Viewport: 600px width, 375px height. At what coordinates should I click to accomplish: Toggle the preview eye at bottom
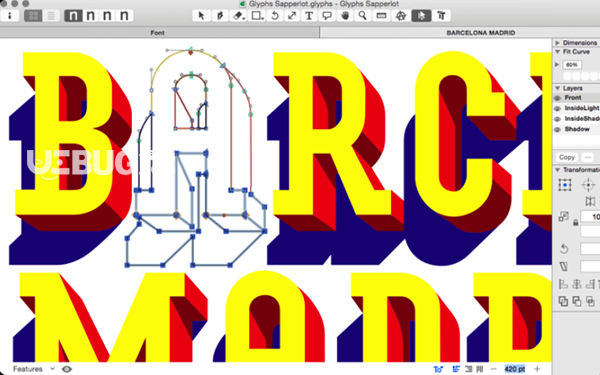67,369
